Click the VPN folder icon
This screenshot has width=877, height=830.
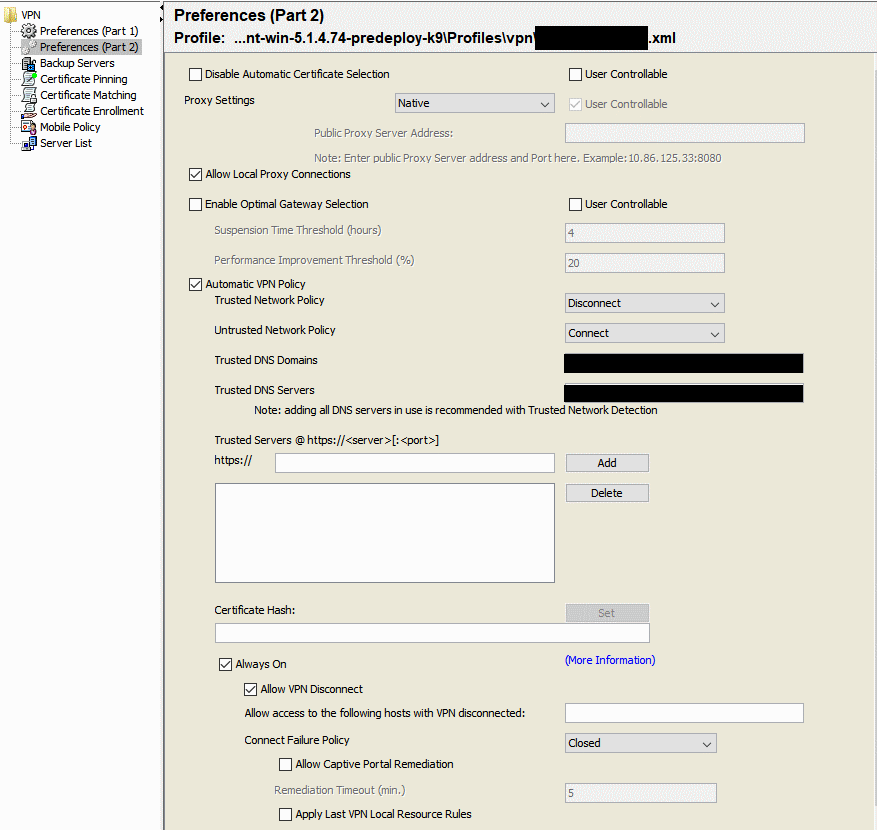click(10, 15)
